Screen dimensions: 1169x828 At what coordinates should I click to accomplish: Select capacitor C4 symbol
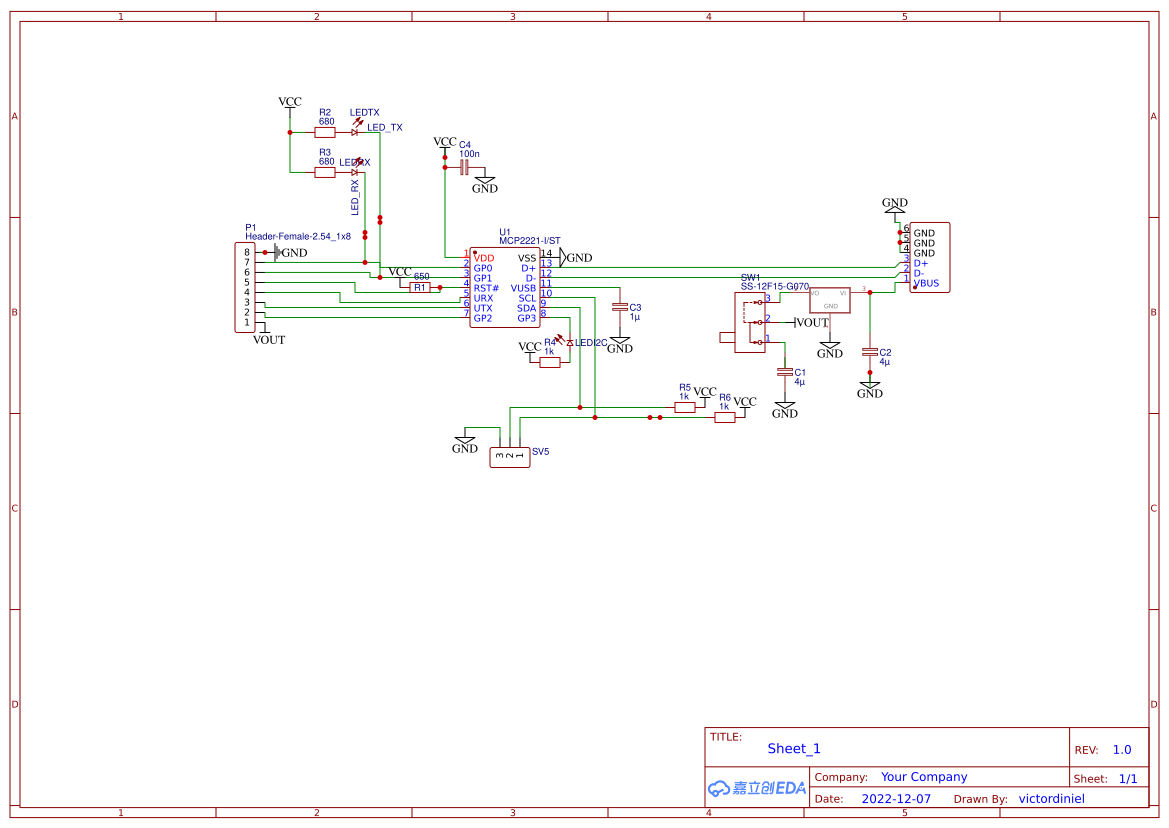[x=464, y=168]
